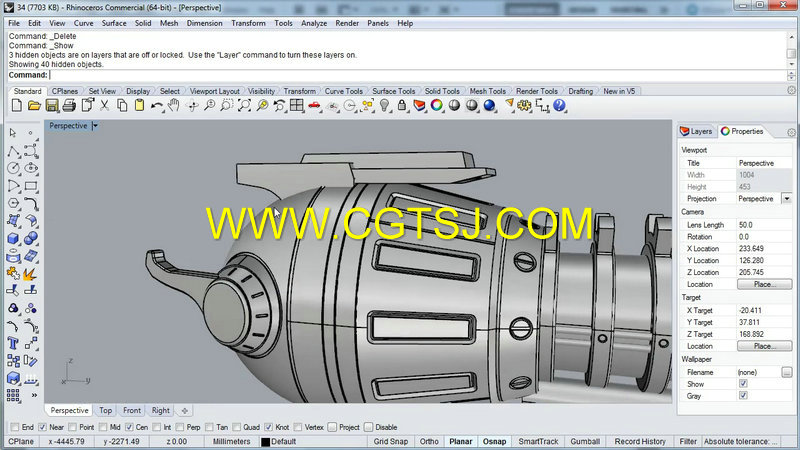Click the Print icon
The height and width of the screenshot is (450, 800).
coord(69,106)
